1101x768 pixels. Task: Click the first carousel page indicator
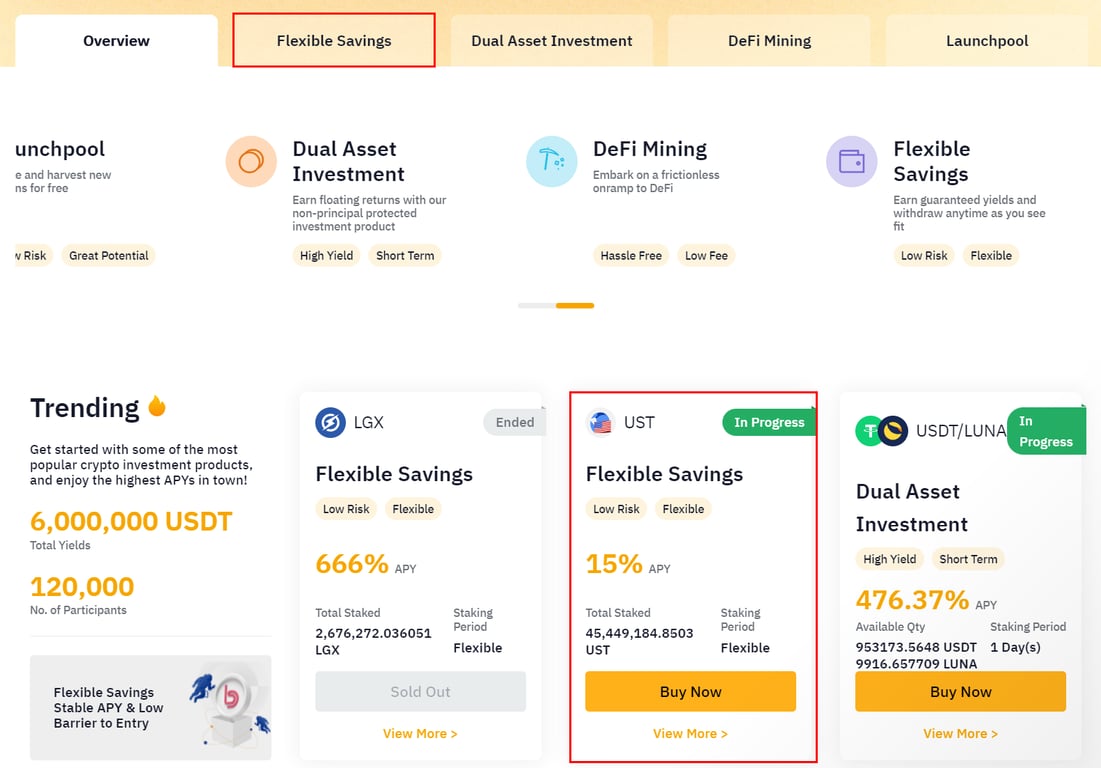click(536, 306)
